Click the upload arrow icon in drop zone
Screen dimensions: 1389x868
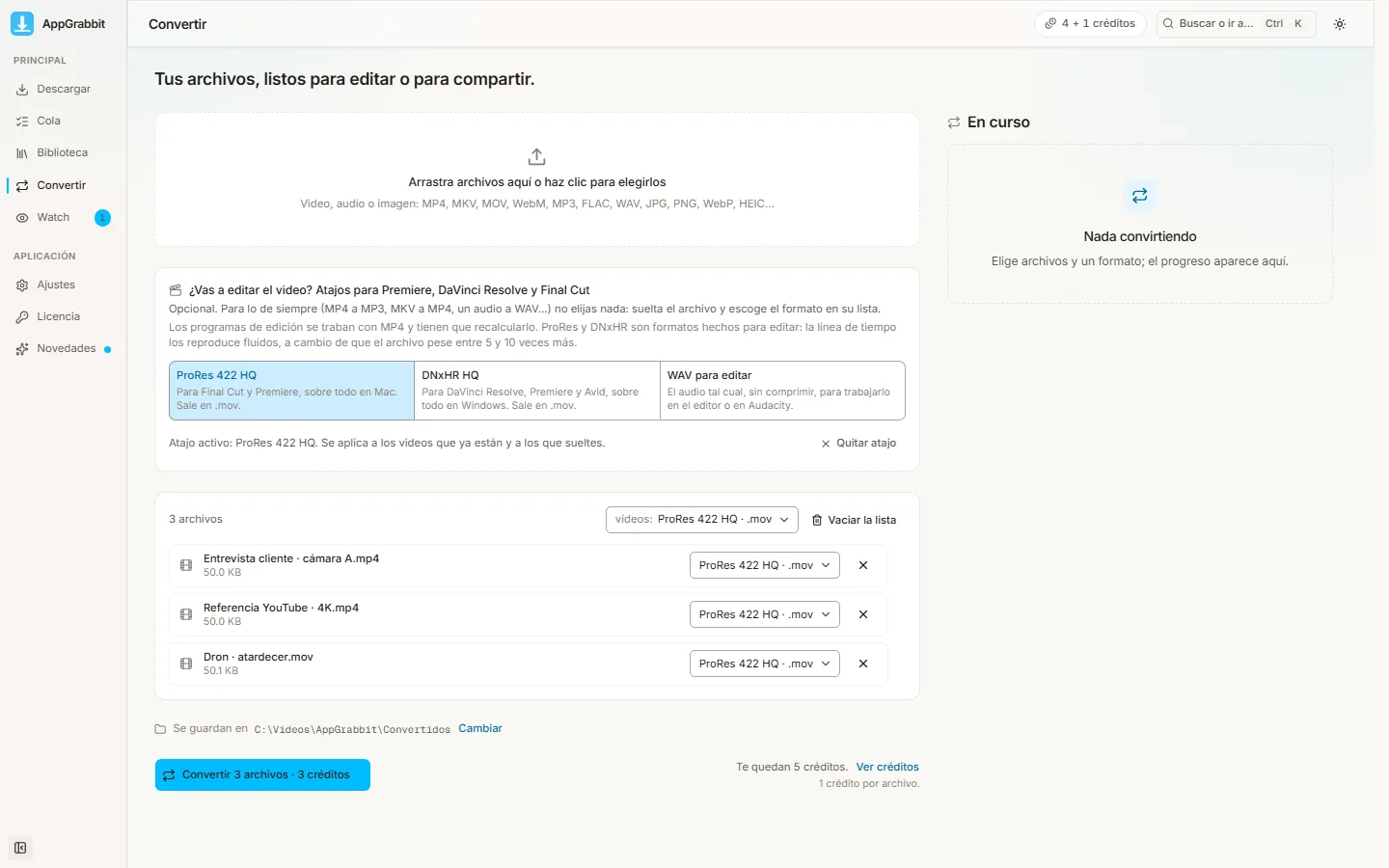[537, 156]
